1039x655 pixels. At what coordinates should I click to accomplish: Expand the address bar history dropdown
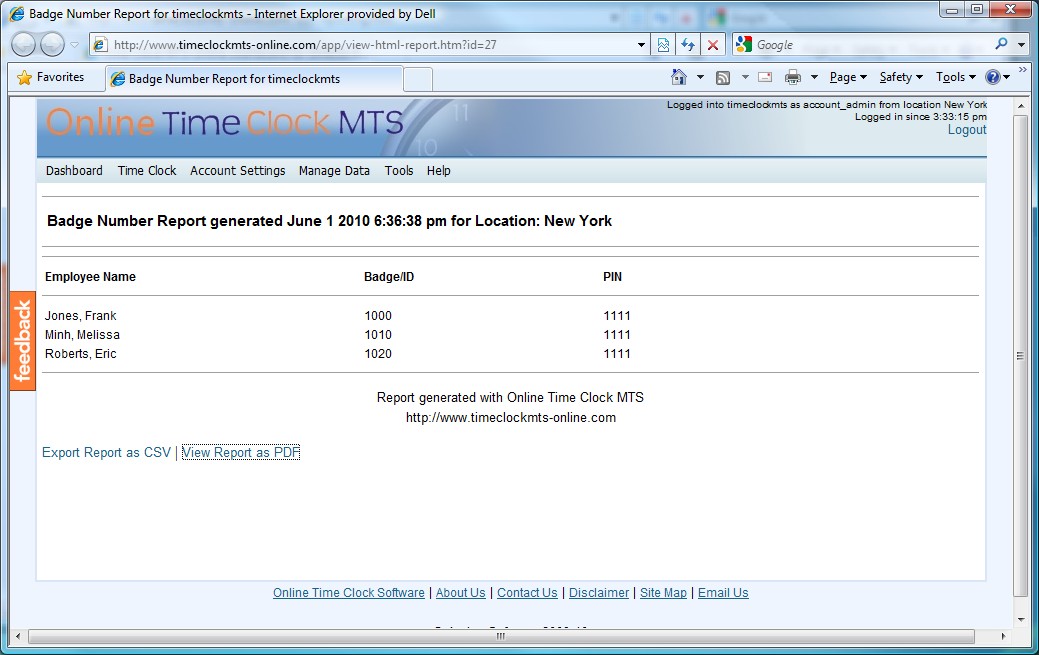click(641, 45)
